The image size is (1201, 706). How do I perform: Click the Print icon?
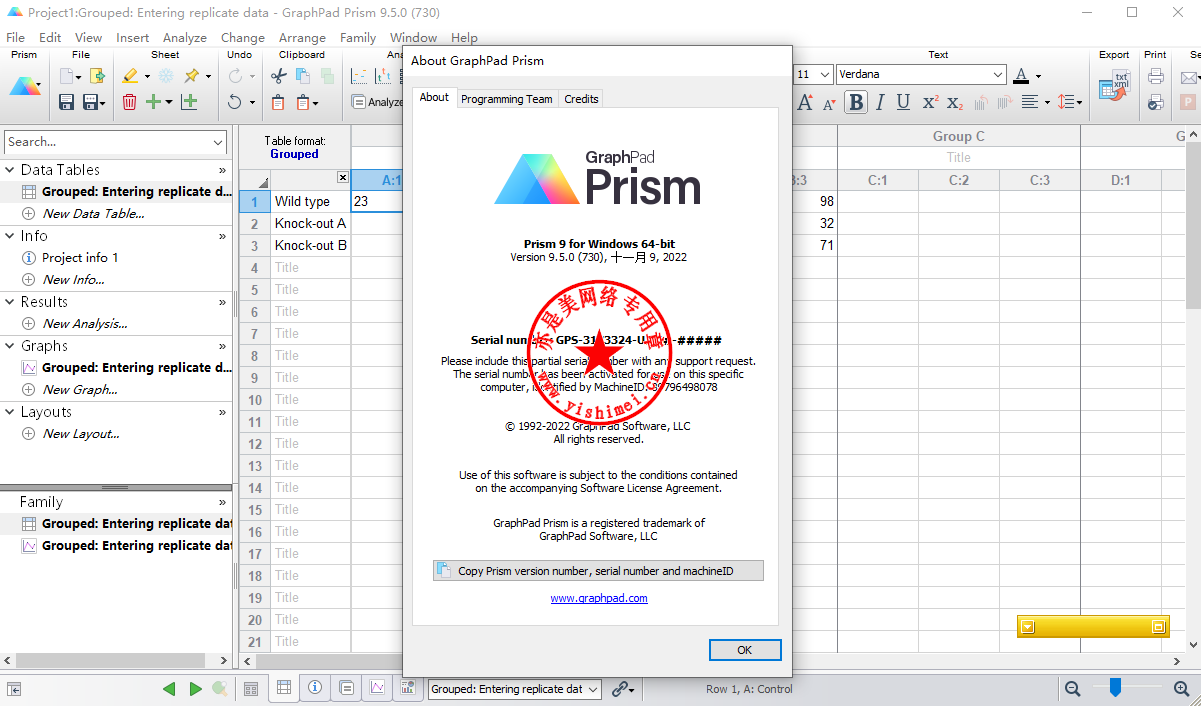coord(1156,76)
